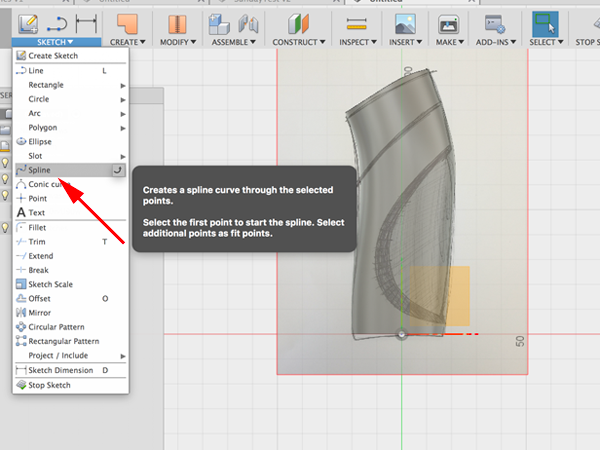Choose Break from the Sketch menu

pyautogui.click(x=70, y=270)
